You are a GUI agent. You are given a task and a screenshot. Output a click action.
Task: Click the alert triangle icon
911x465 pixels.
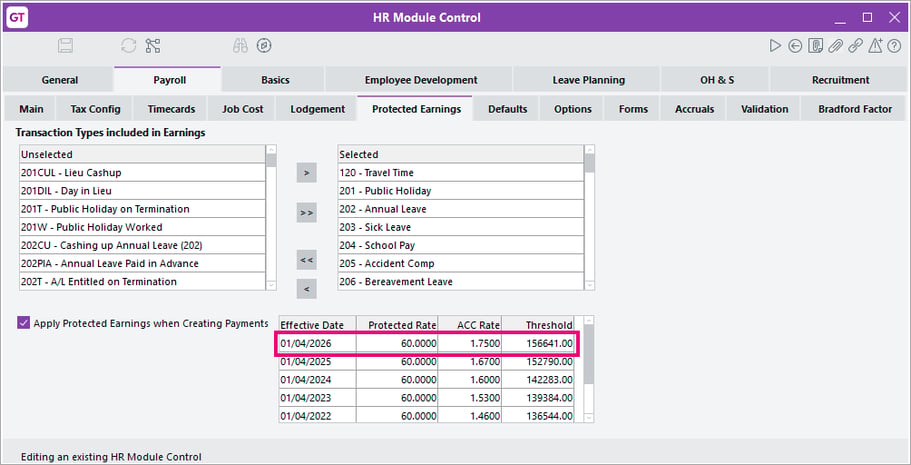pos(875,46)
